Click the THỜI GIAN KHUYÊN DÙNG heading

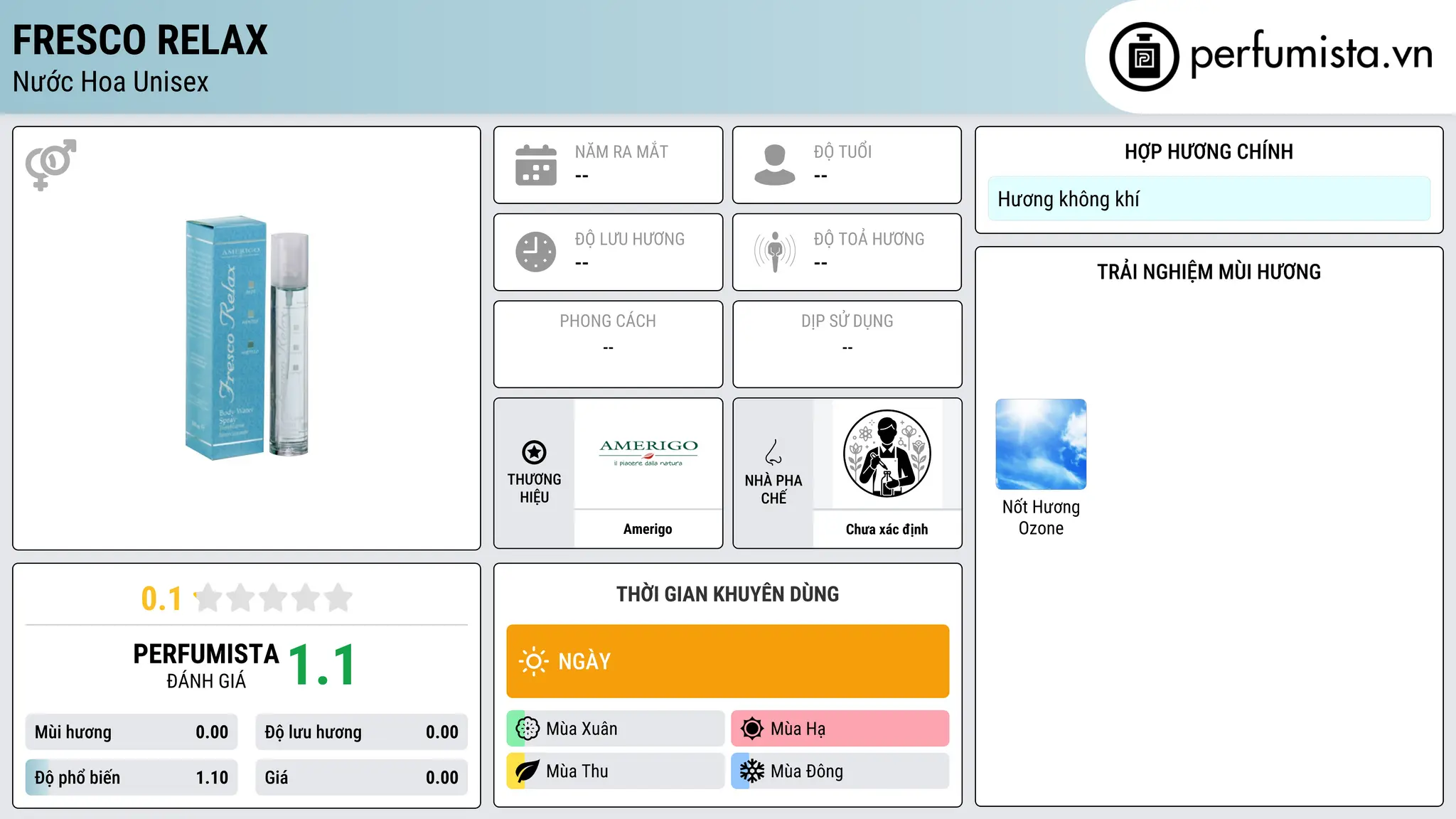[x=727, y=594]
